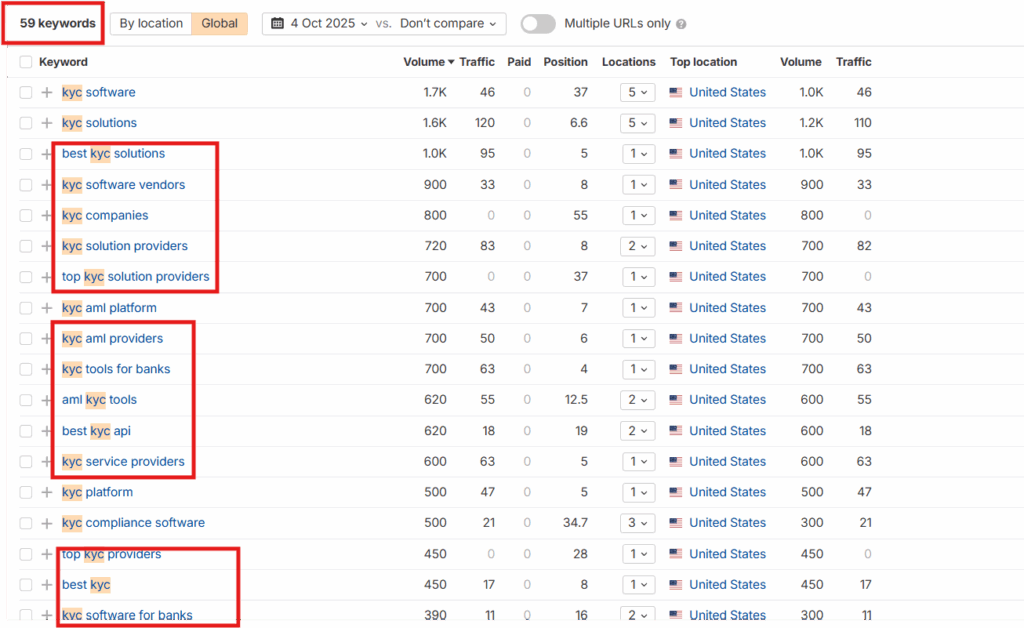This screenshot has height=628, width=1024.
Task: Open locations dropdown for kyc compliance software
Action: click(x=637, y=523)
